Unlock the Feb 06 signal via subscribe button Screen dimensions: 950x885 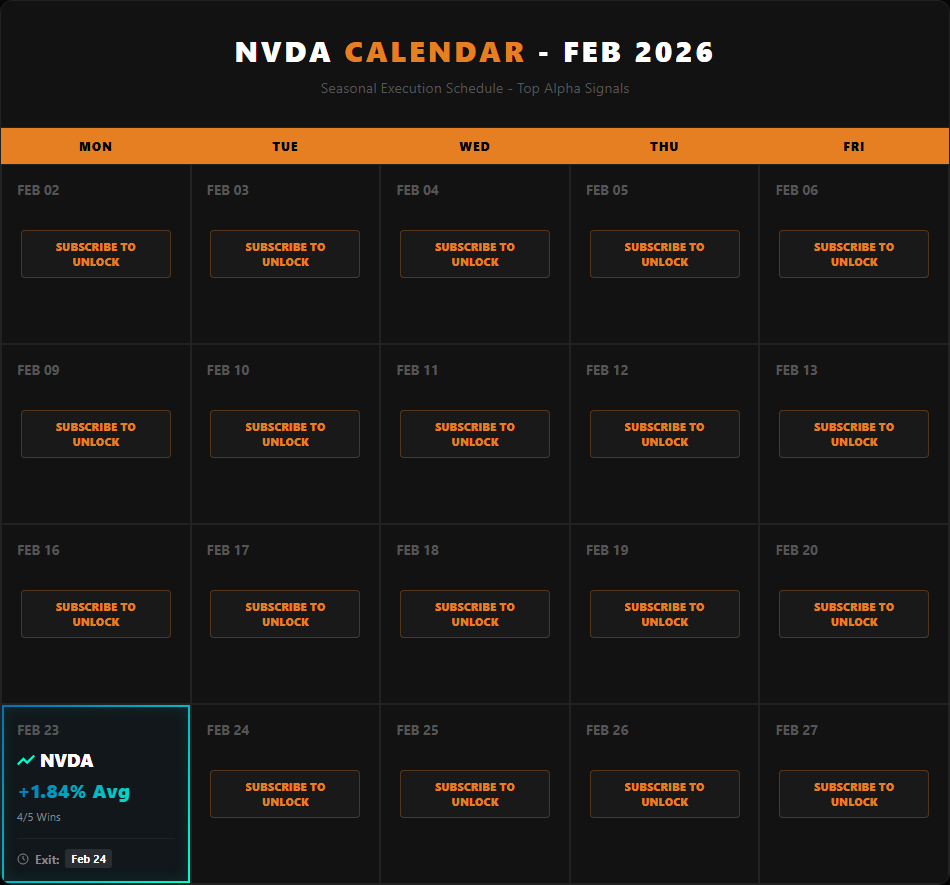click(853, 254)
